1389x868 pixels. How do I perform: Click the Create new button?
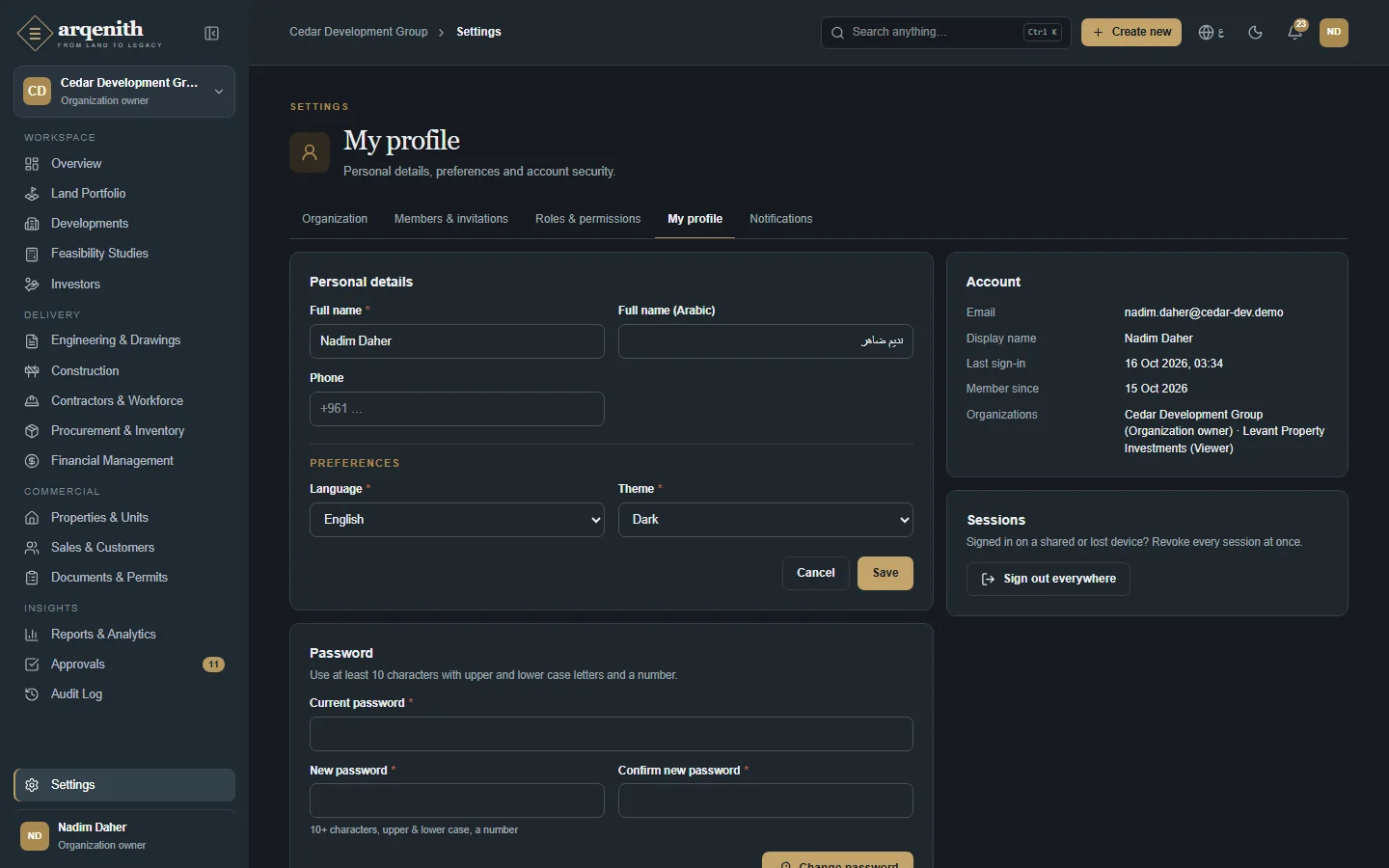pyautogui.click(x=1131, y=33)
